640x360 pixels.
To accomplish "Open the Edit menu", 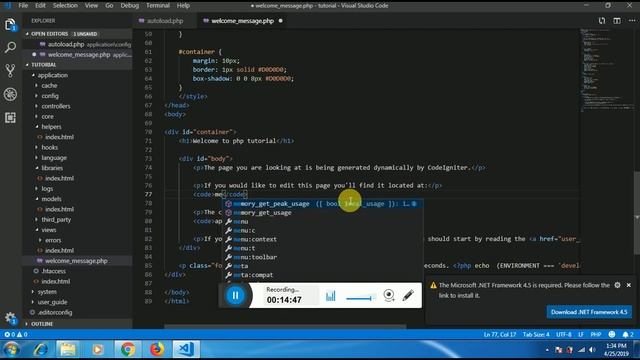I will pos(40,5).
